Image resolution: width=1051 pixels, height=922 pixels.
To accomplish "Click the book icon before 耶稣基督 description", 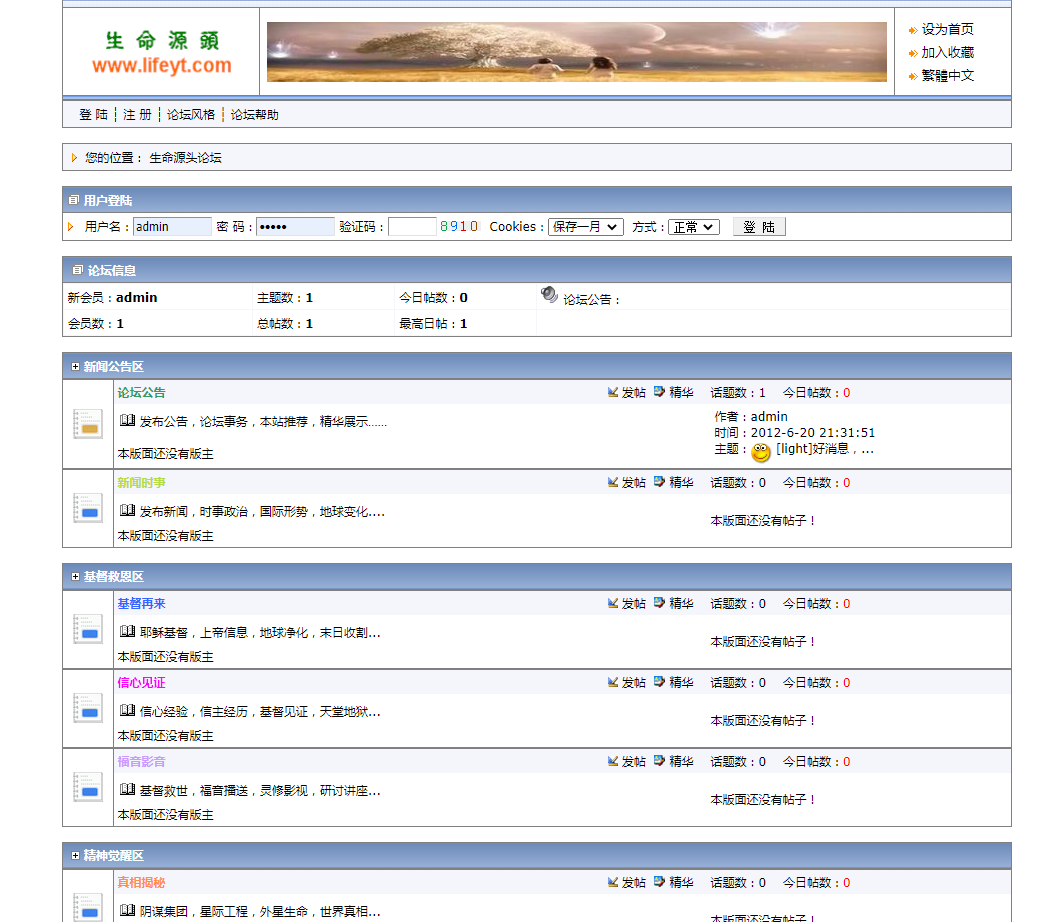I will [127, 631].
